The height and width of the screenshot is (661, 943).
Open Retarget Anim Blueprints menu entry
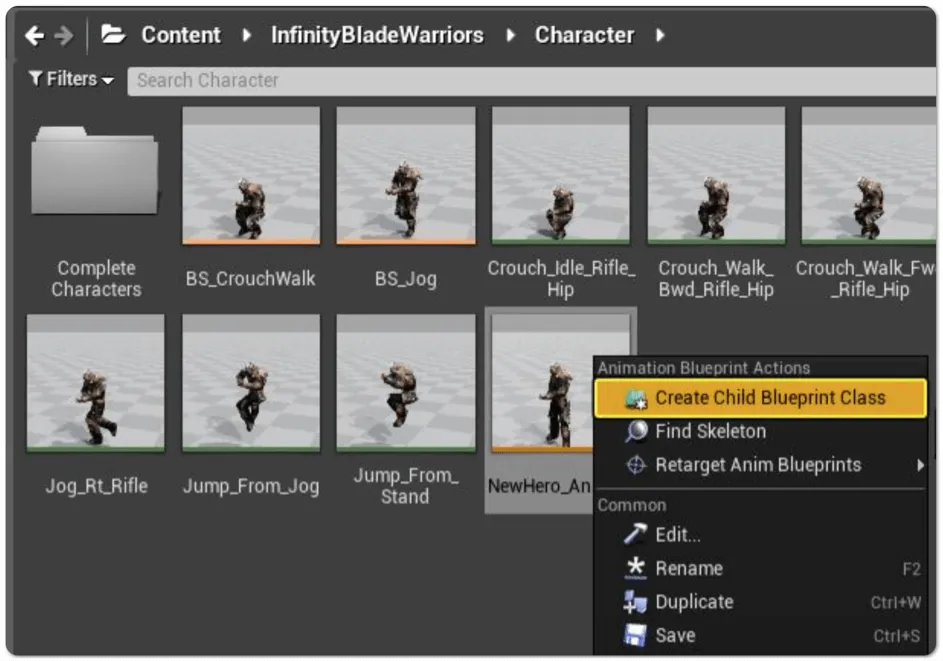(x=761, y=465)
